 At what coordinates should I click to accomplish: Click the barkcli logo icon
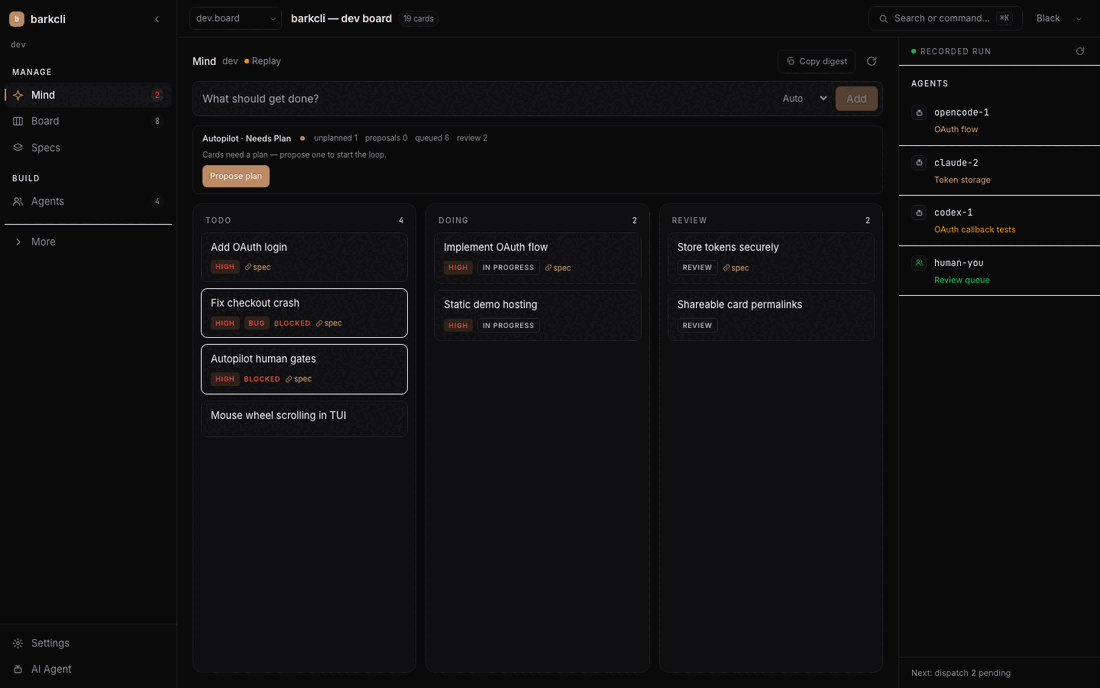coord(17,19)
